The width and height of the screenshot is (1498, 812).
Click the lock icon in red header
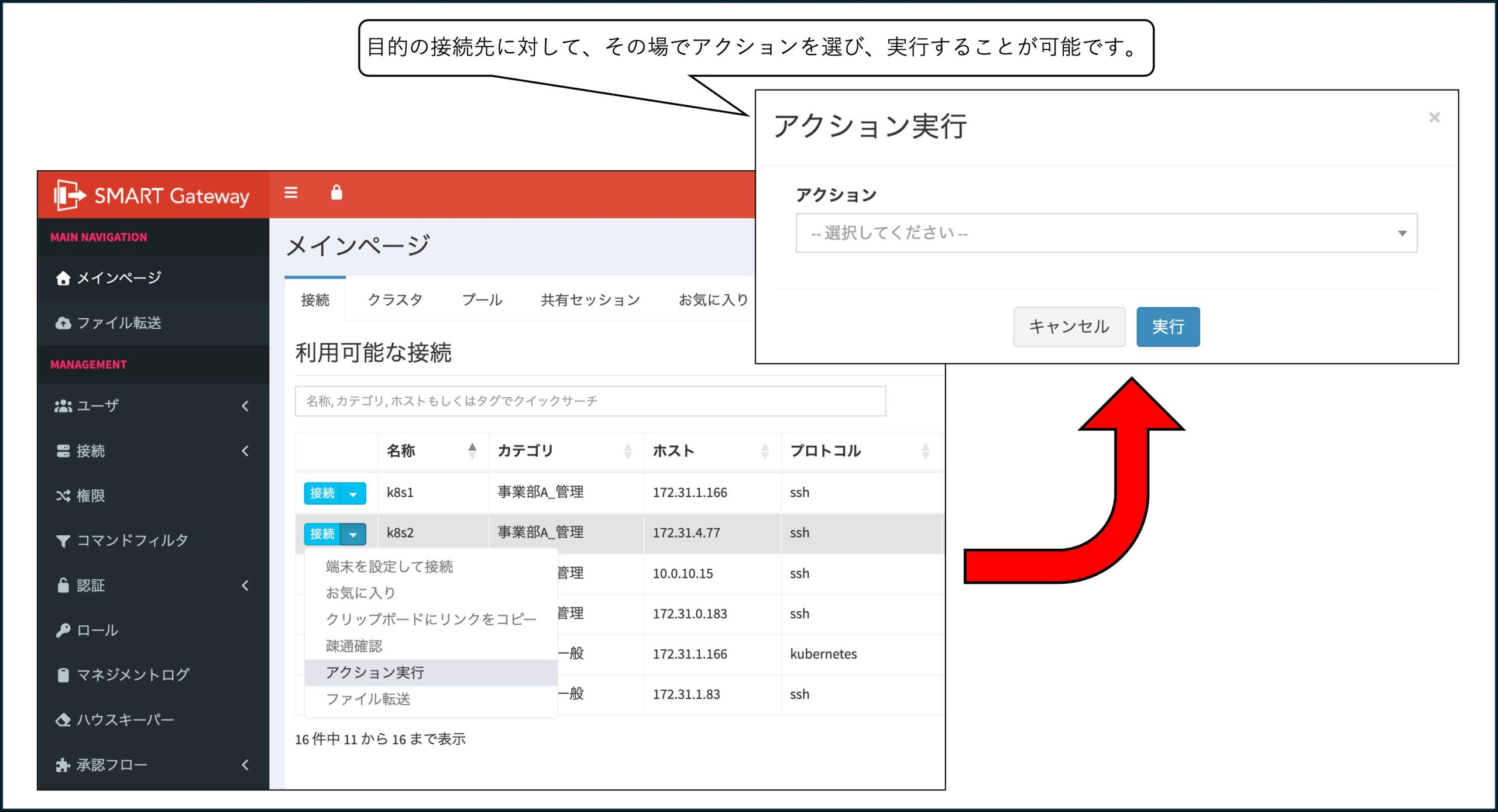(x=336, y=192)
